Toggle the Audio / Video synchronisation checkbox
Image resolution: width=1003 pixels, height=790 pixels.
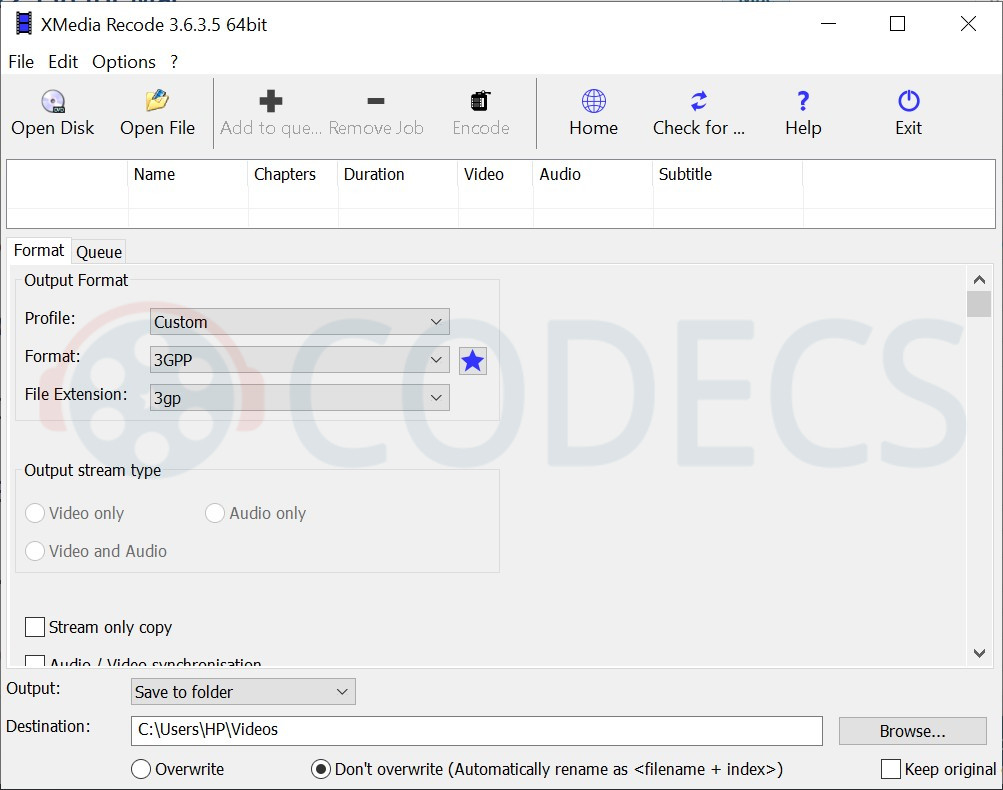click(x=35, y=661)
